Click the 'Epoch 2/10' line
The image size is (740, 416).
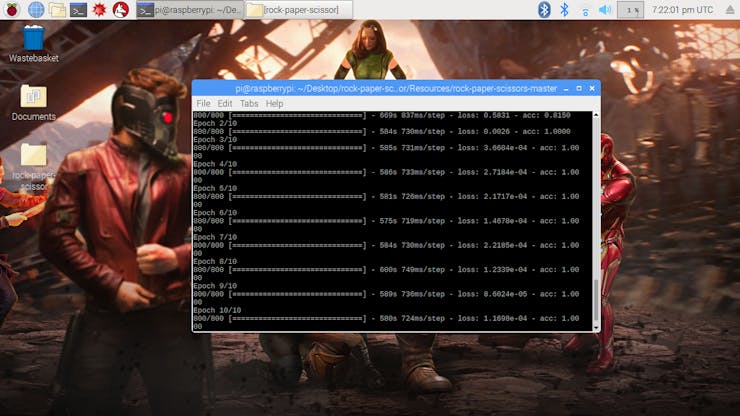click(215, 124)
